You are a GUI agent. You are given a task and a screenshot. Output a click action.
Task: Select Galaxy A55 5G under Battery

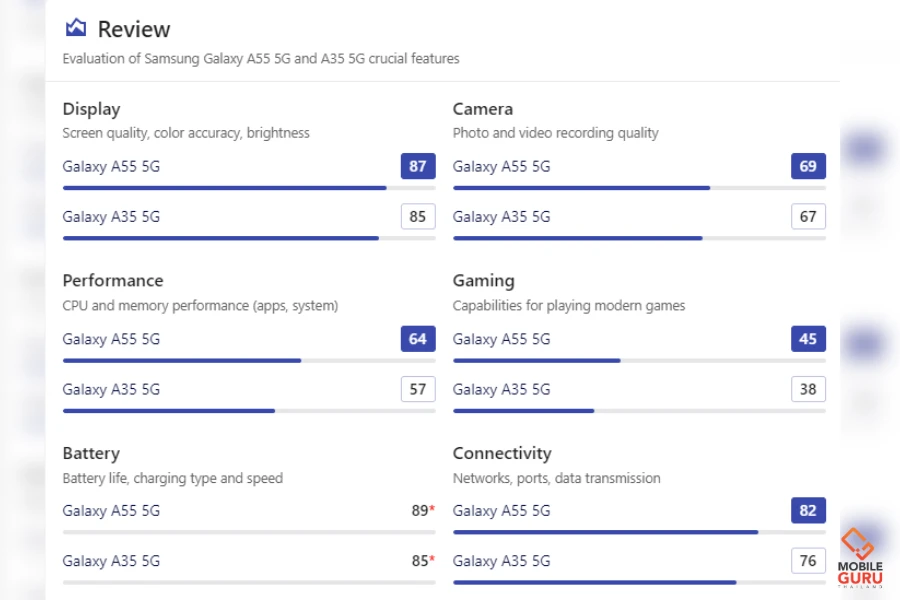(x=111, y=511)
